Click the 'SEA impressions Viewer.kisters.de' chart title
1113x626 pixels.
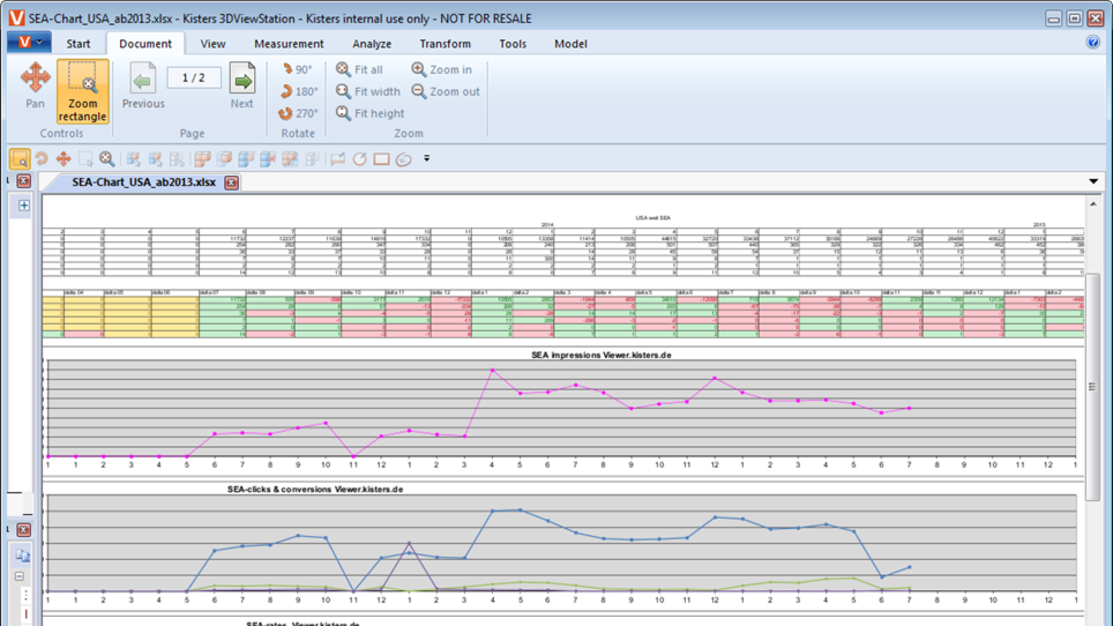pyautogui.click(x=601, y=355)
